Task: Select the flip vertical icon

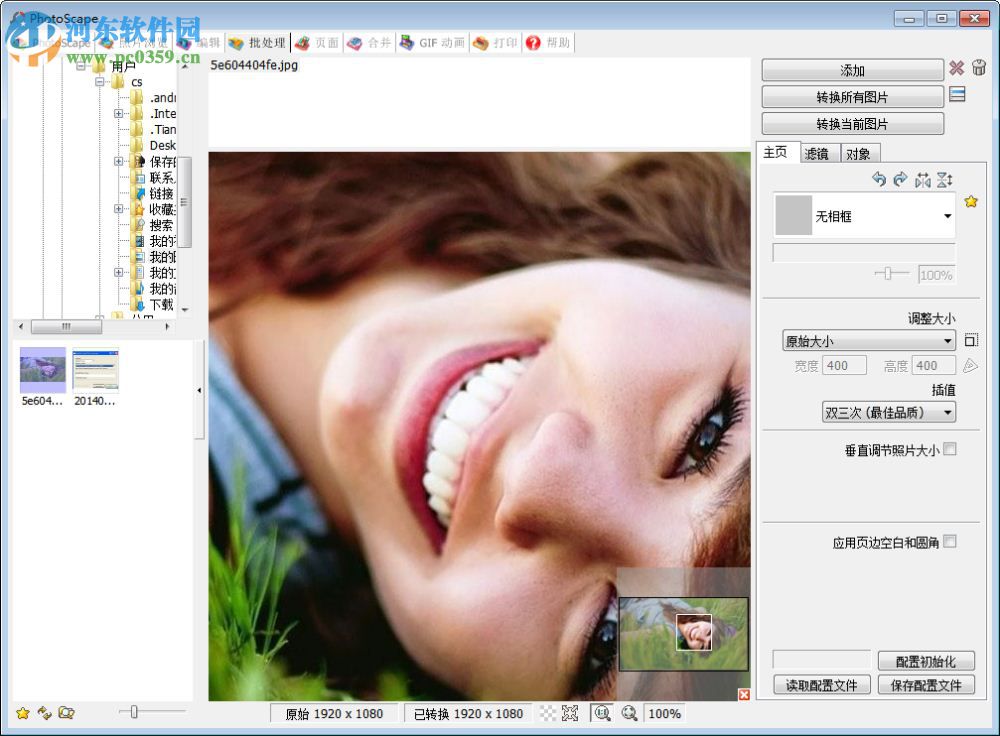Action: click(x=945, y=179)
